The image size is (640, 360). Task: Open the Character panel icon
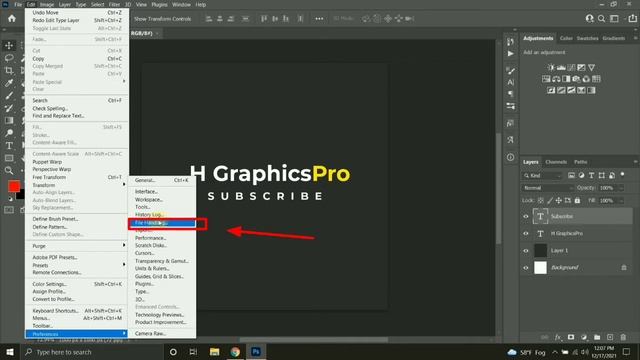(x=511, y=82)
